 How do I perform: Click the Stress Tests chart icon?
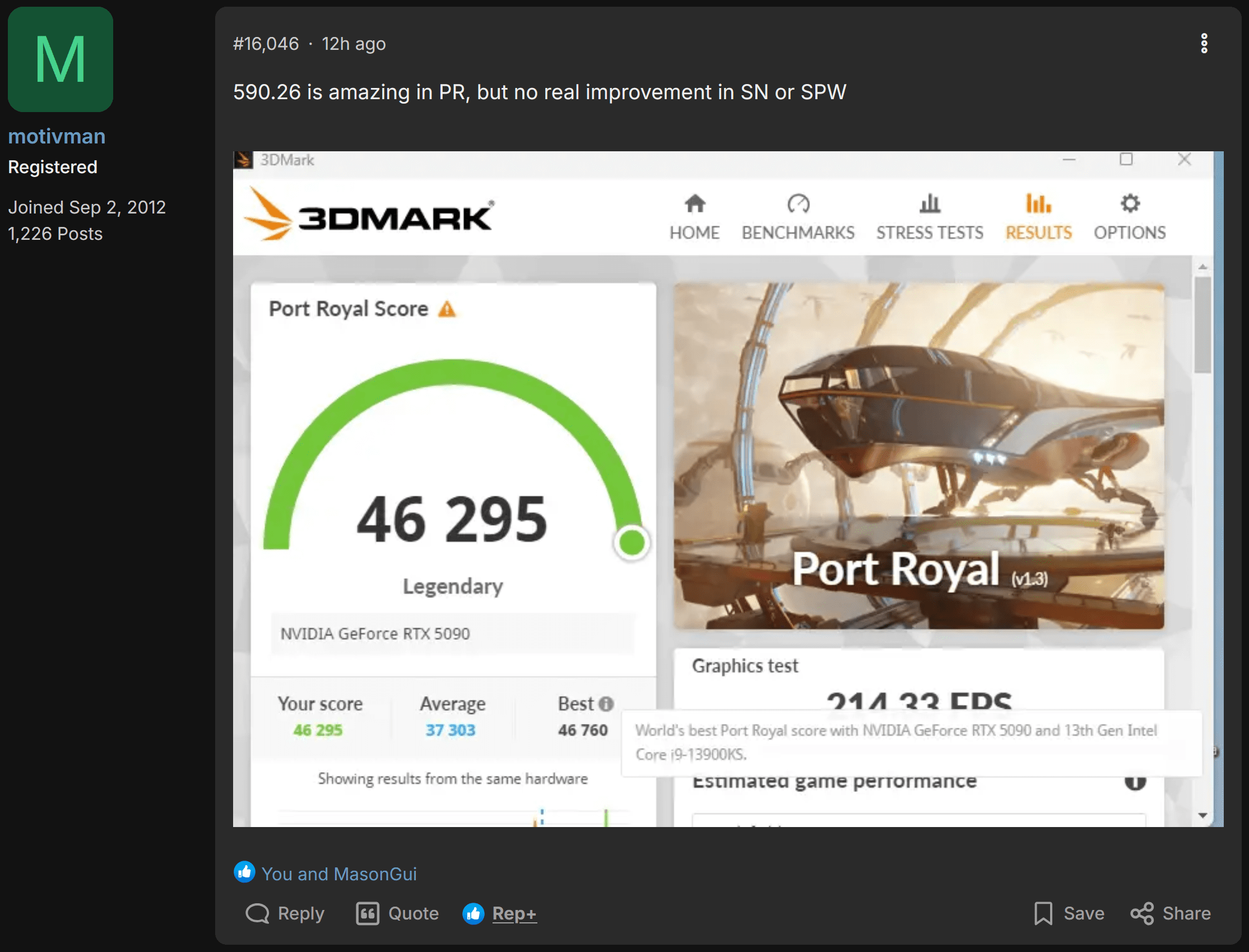click(x=930, y=204)
